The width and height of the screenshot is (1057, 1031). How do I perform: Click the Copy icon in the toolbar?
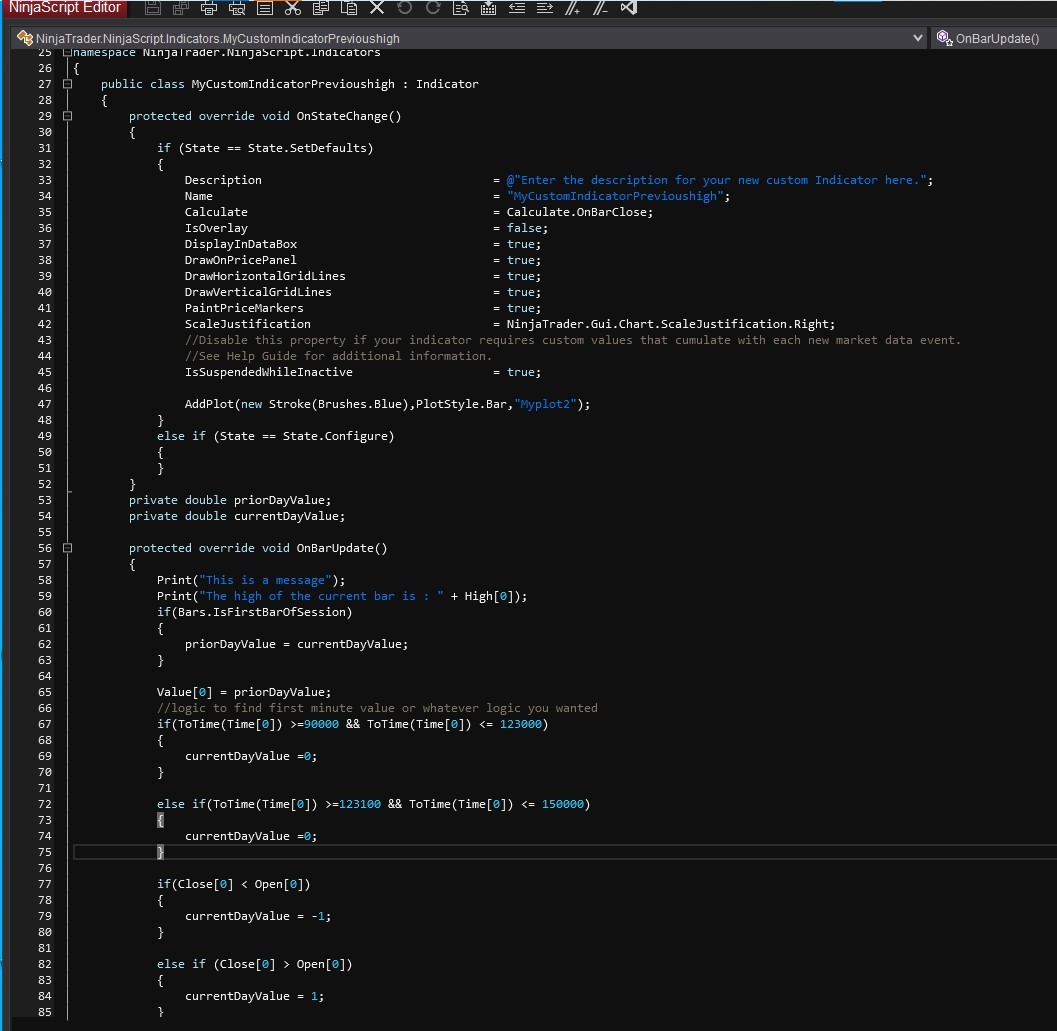[x=321, y=8]
